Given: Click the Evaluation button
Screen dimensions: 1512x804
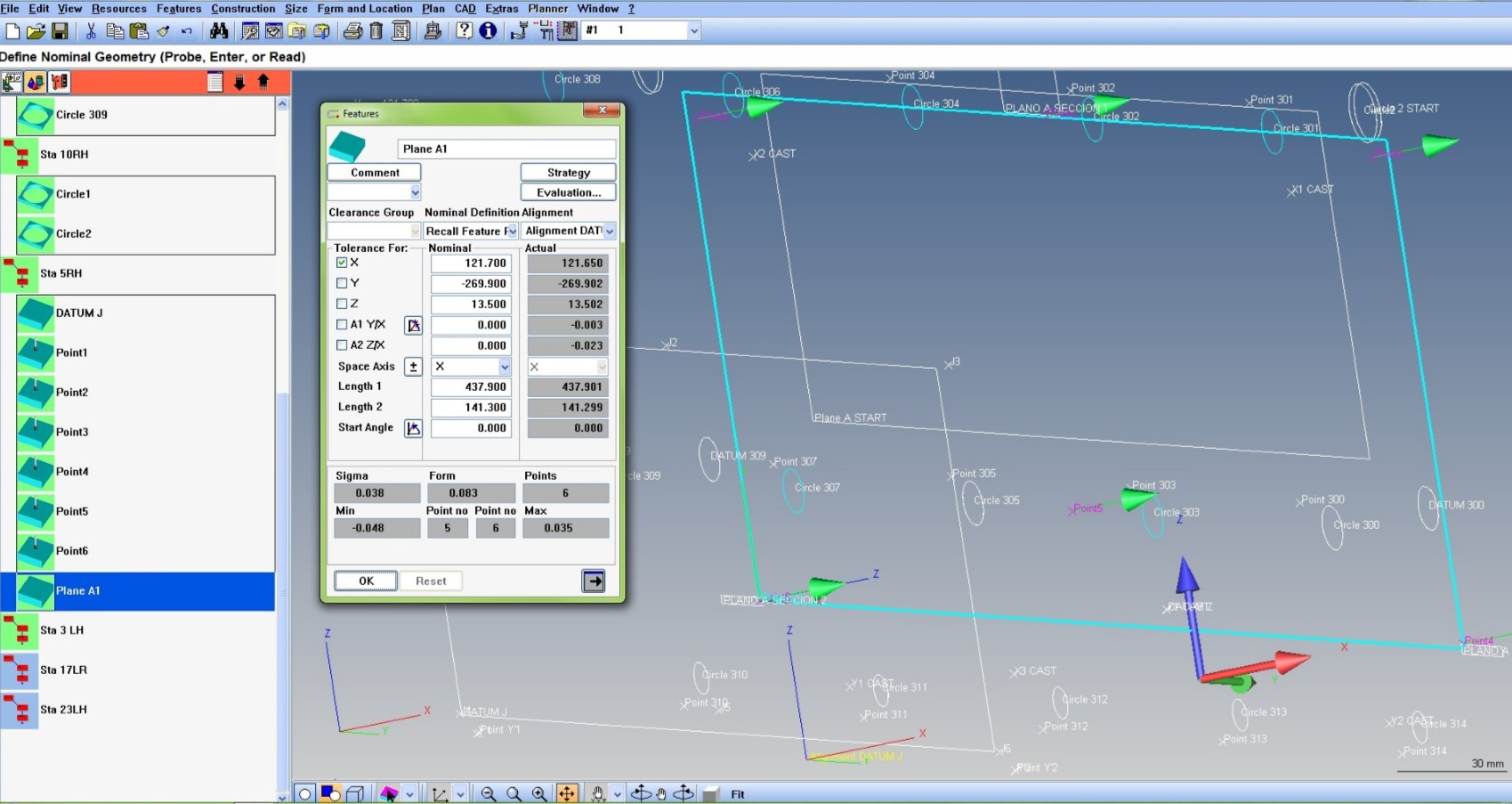Looking at the screenshot, I should (568, 191).
